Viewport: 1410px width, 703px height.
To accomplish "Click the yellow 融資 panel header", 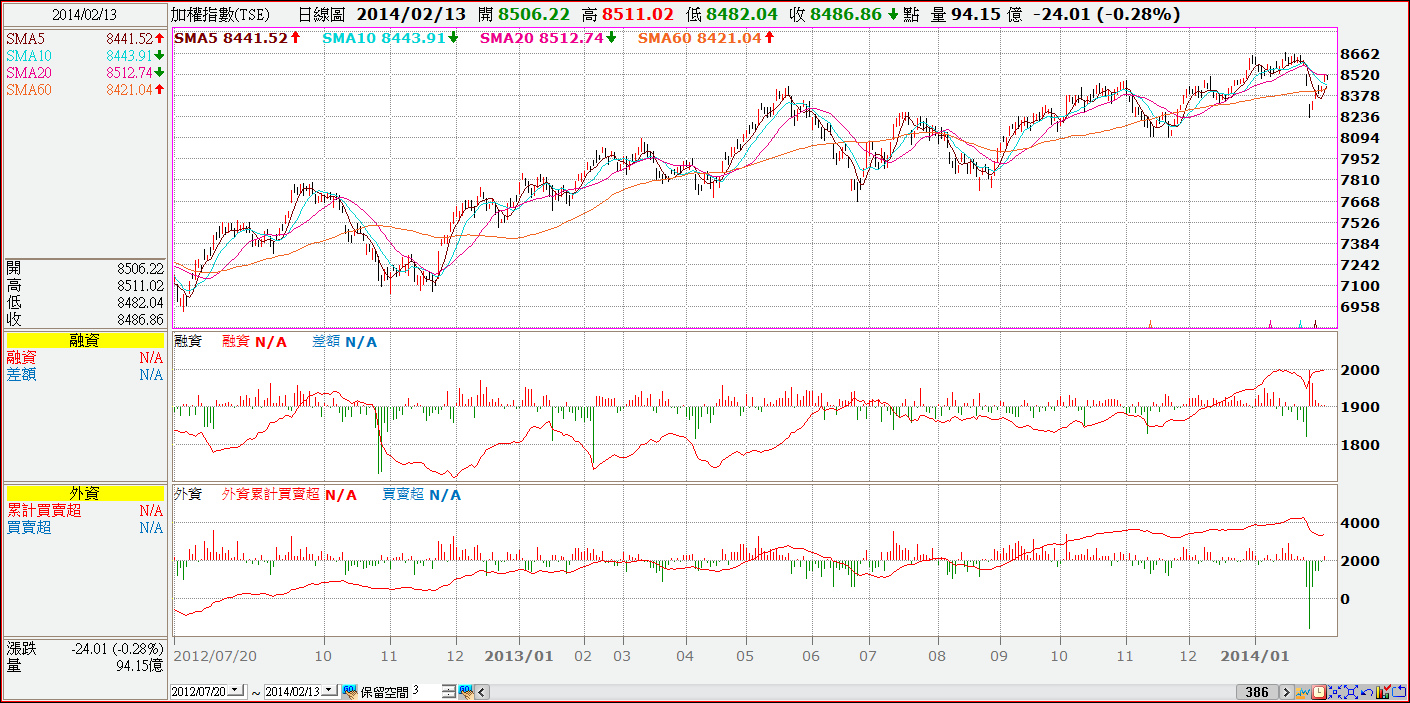I will point(84,341).
